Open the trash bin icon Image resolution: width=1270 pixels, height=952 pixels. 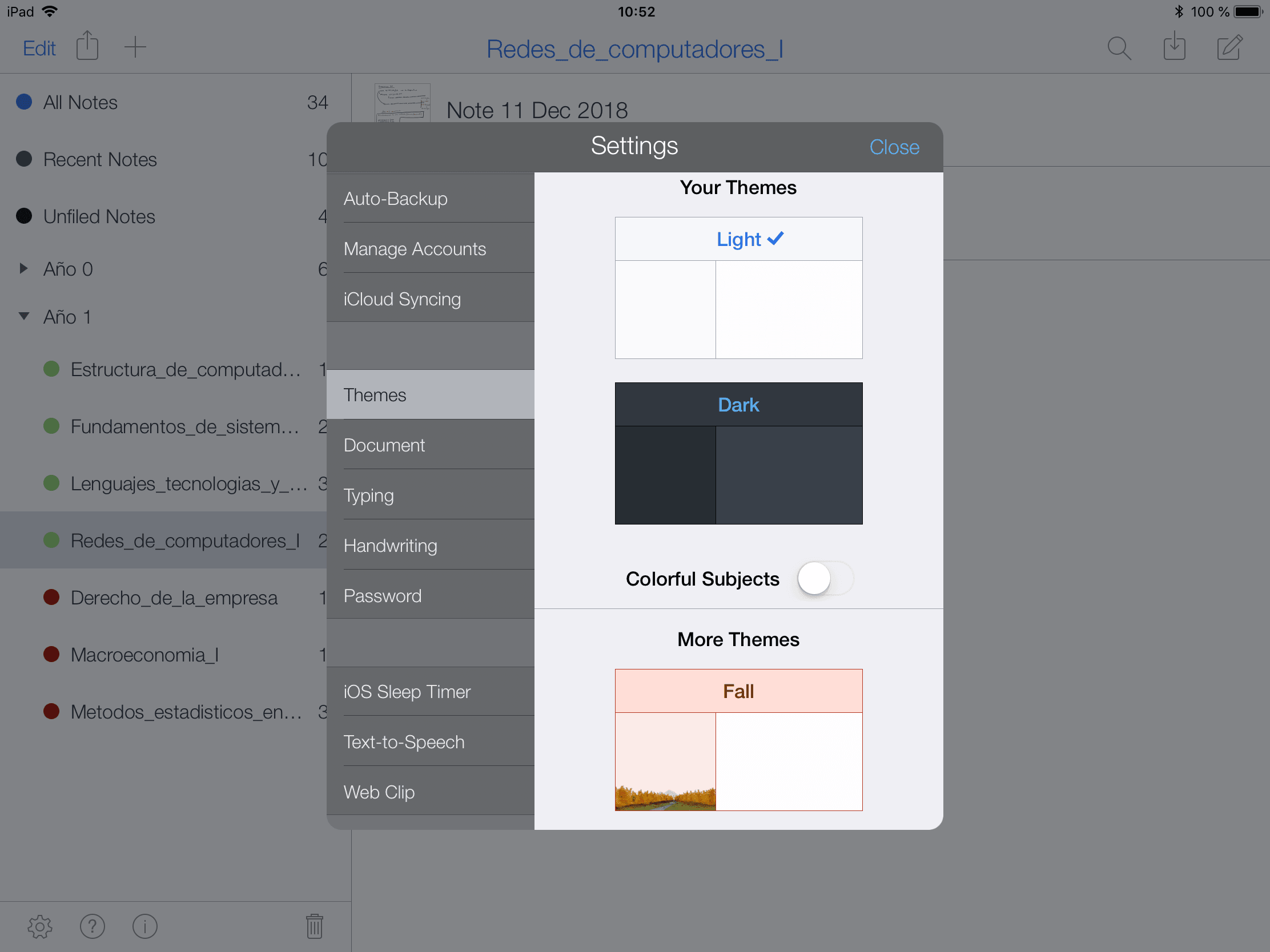[314, 926]
